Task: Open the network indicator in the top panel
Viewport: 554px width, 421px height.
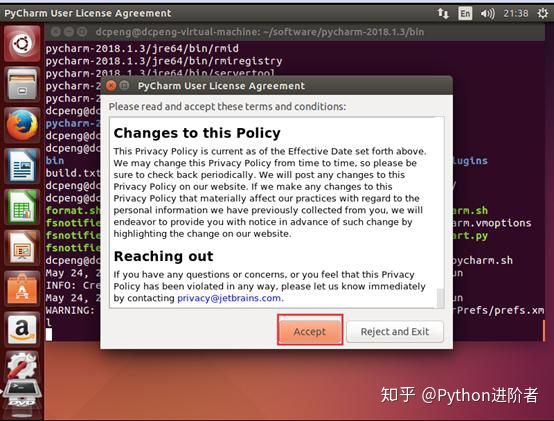Action: (443, 13)
